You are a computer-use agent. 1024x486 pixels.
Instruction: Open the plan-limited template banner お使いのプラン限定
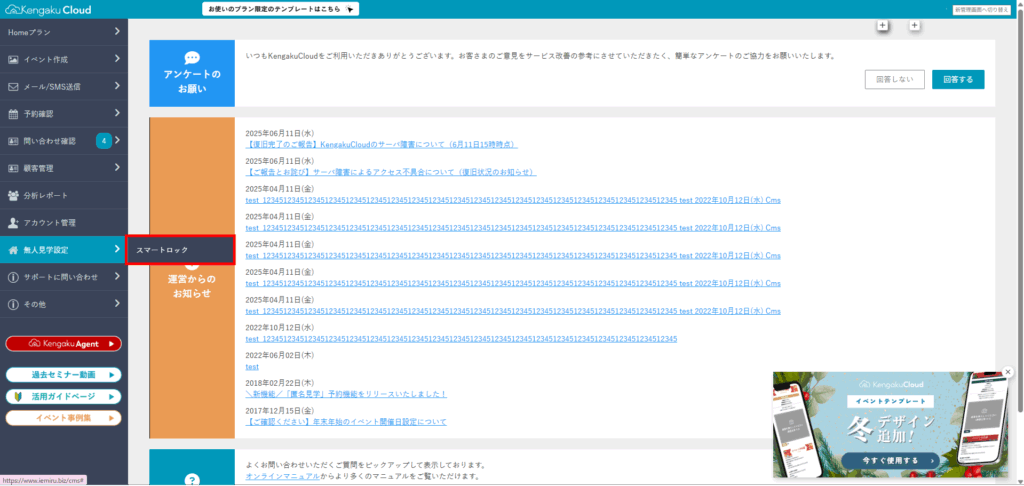point(281,9)
